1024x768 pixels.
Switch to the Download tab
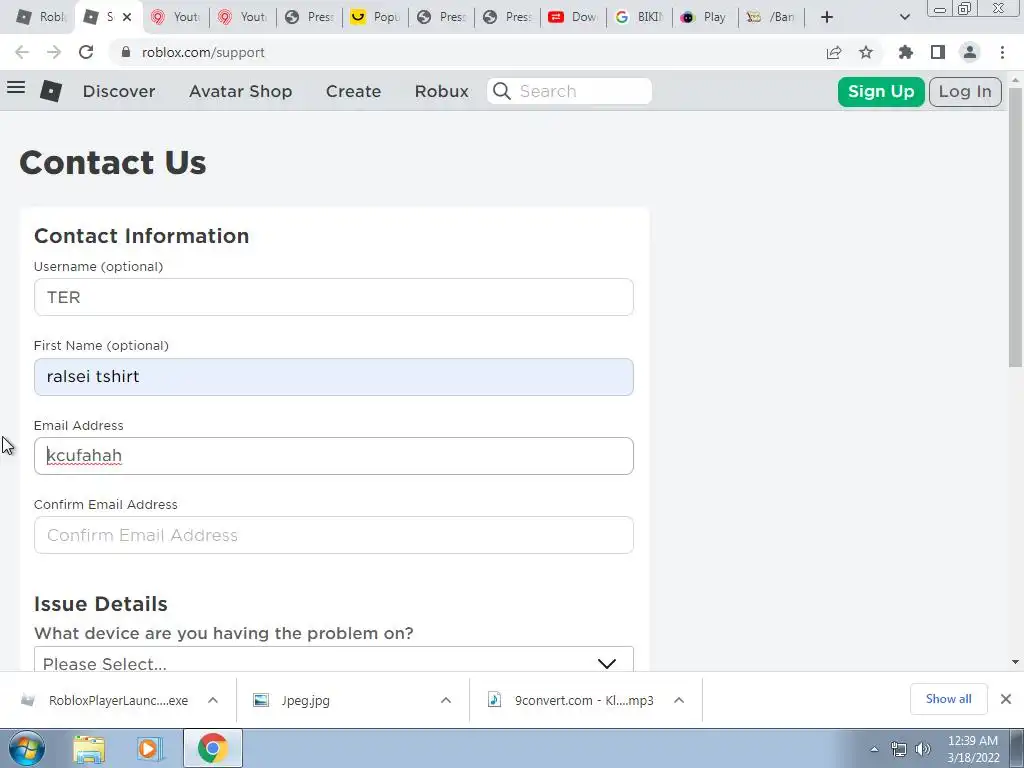574,17
